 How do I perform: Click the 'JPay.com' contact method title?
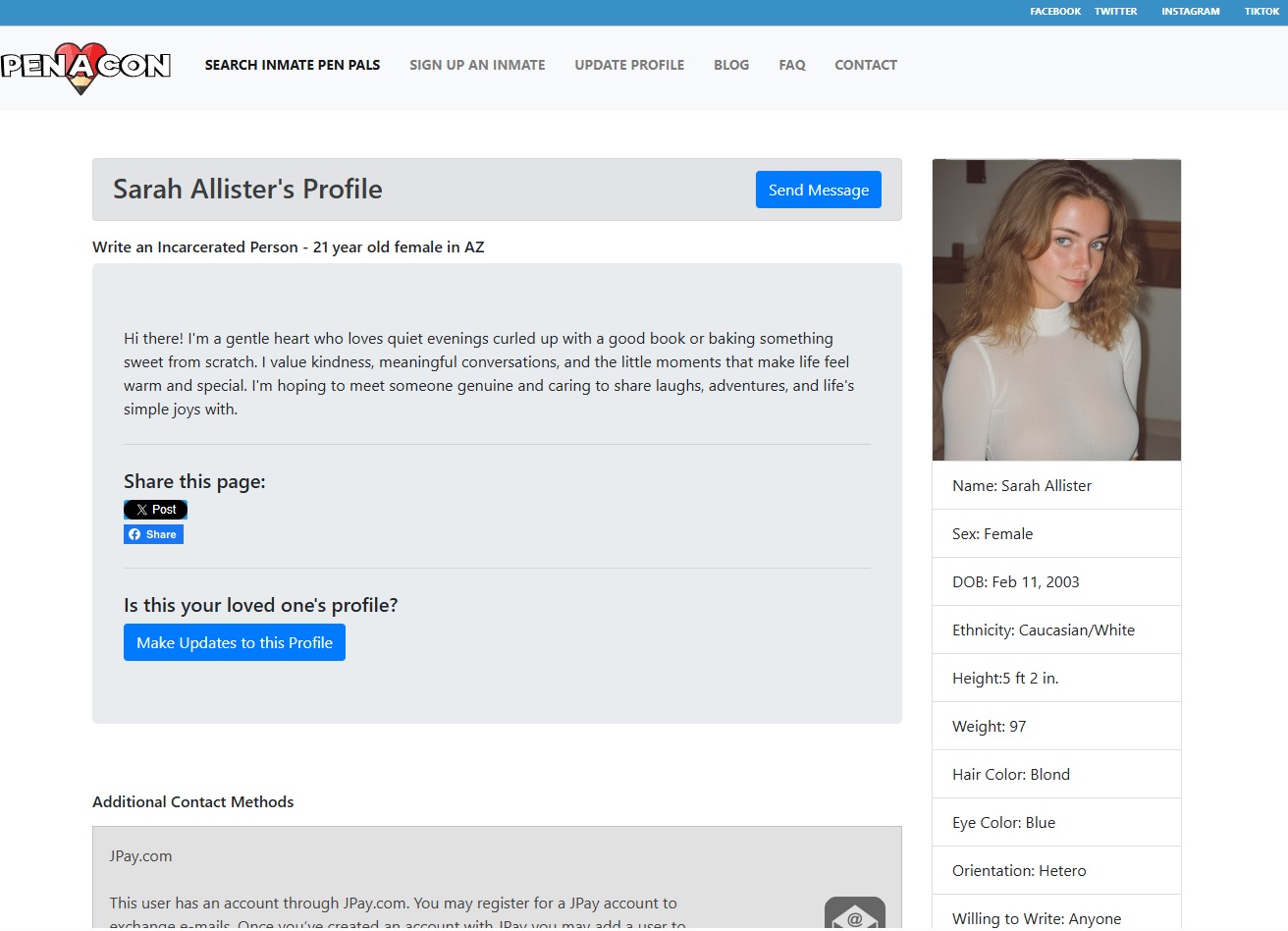[140, 855]
